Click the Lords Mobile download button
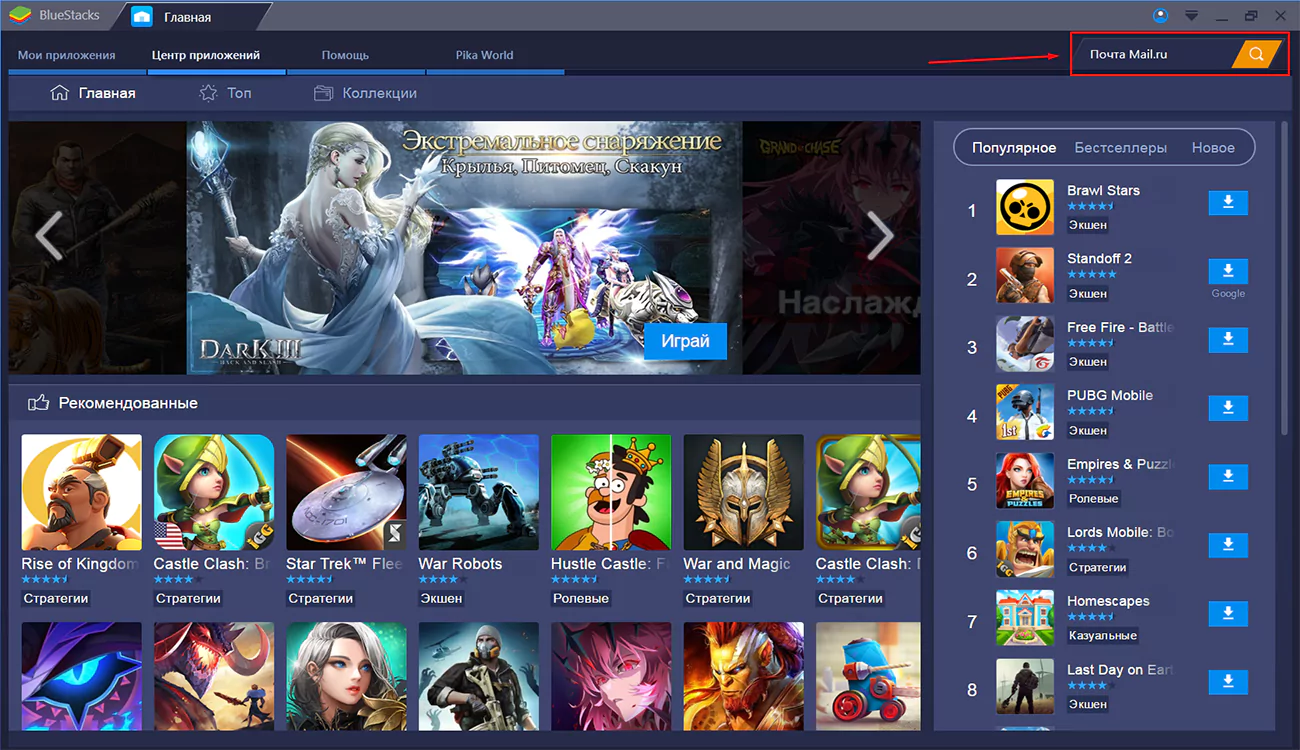 [x=1228, y=545]
